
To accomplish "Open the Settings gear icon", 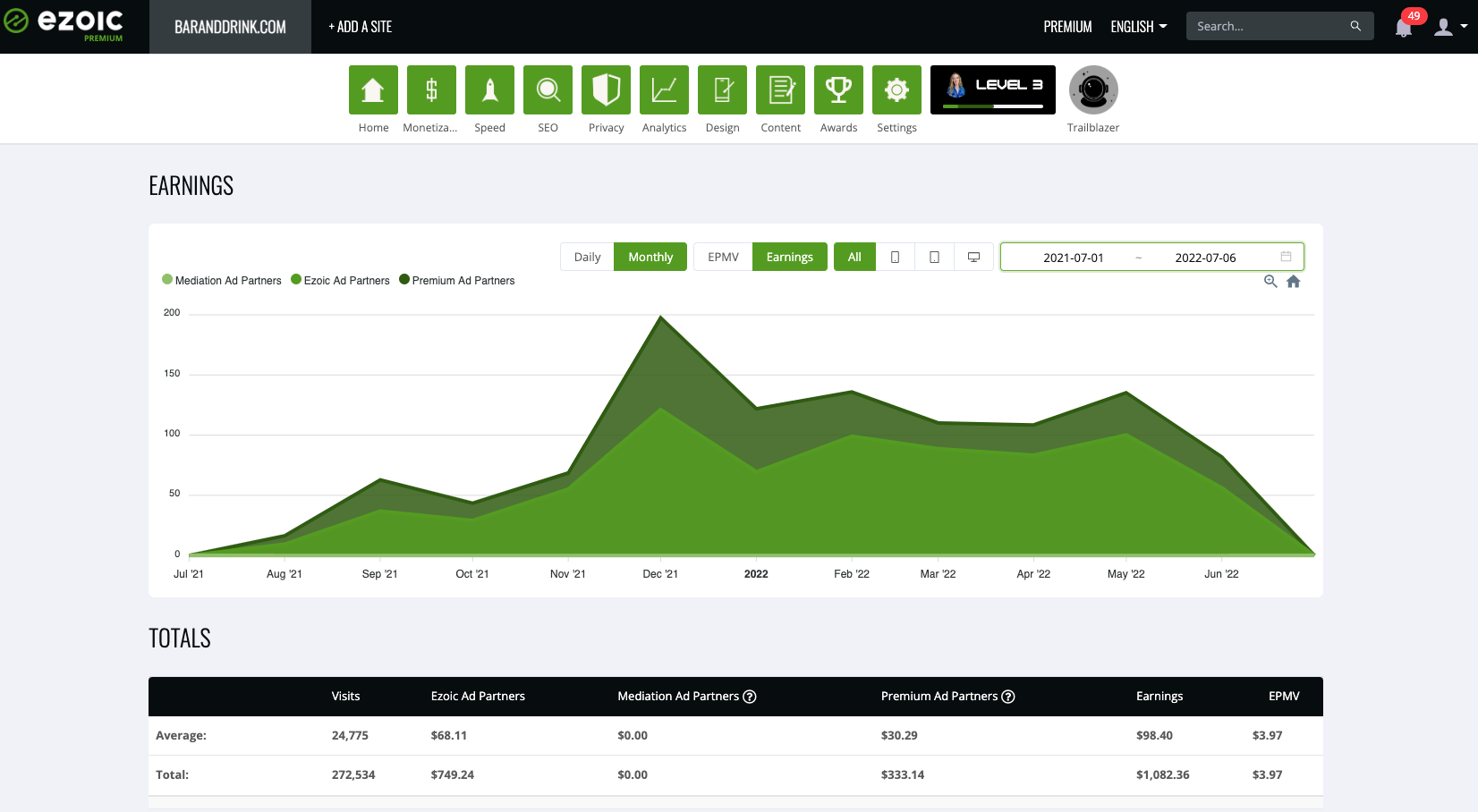I will 896,89.
